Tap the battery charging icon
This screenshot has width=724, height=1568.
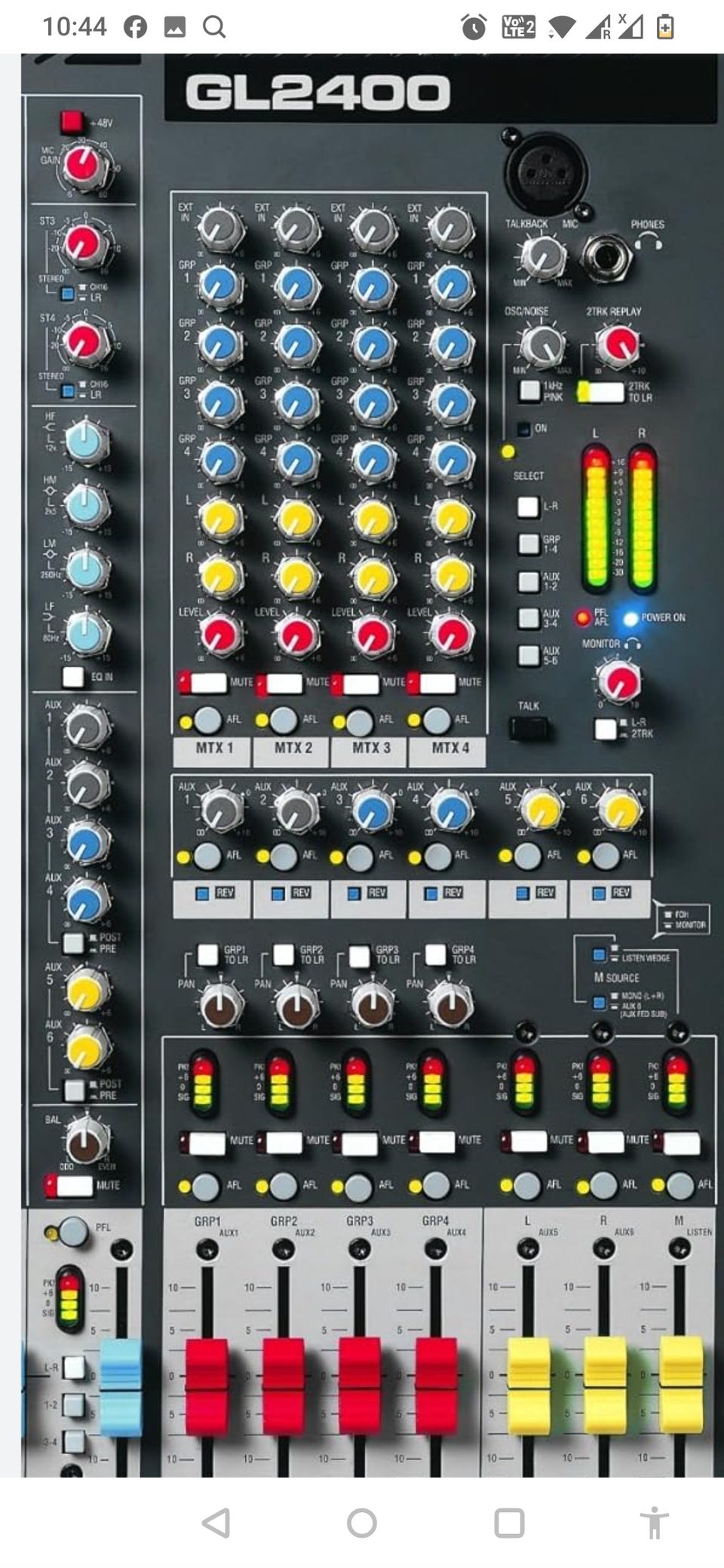(664, 27)
